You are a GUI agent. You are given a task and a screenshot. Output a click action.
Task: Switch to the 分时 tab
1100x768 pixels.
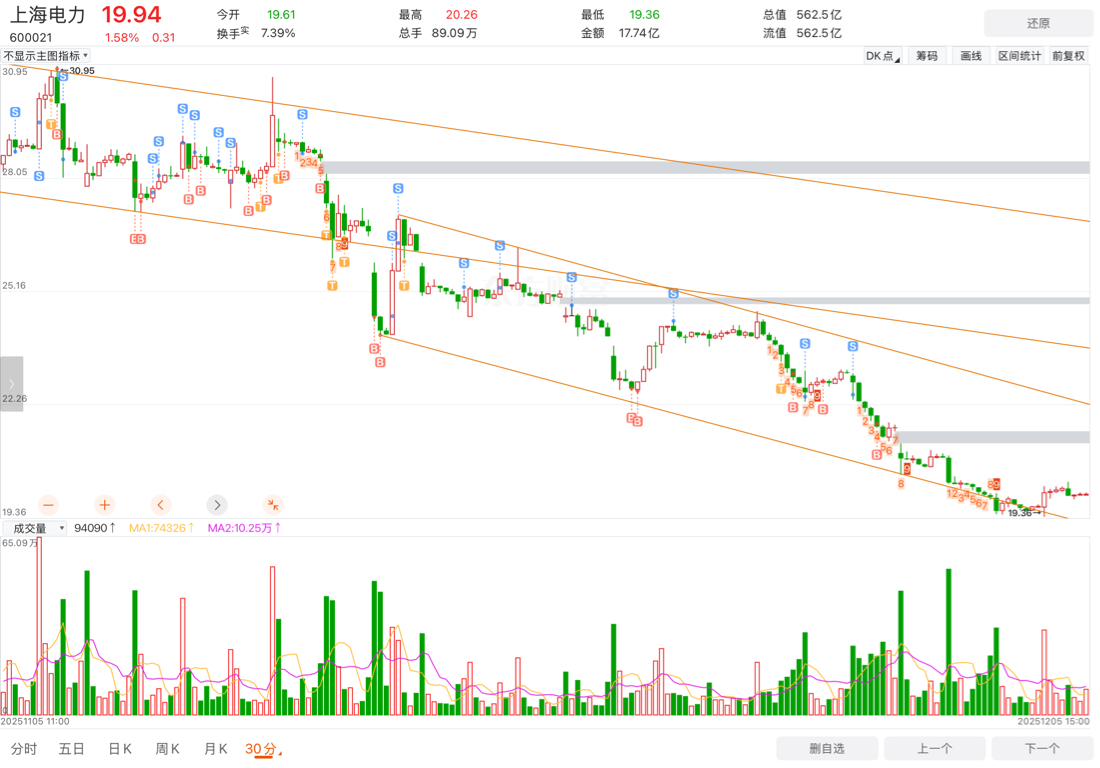24,749
